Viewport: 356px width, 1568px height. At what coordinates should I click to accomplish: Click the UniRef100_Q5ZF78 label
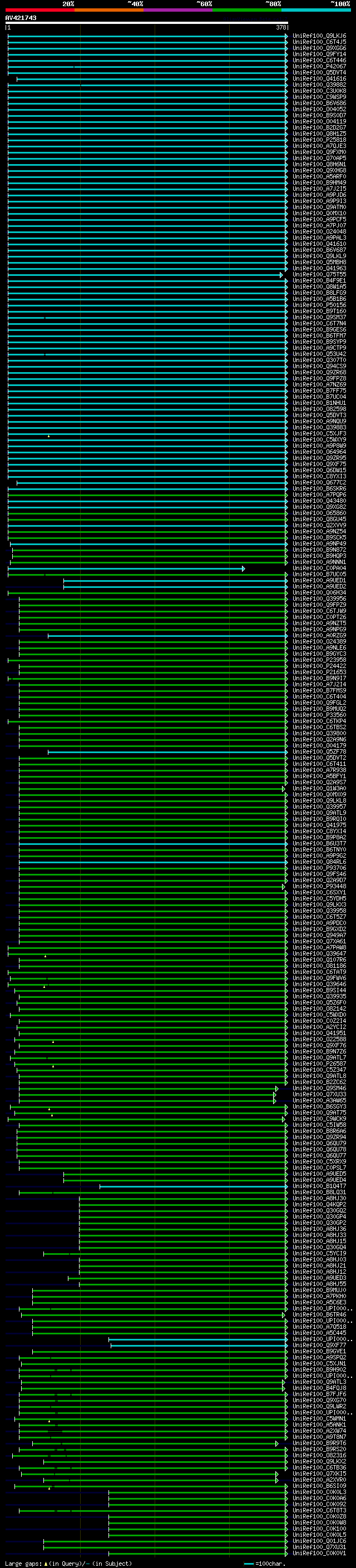pyautogui.click(x=319, y=752)
